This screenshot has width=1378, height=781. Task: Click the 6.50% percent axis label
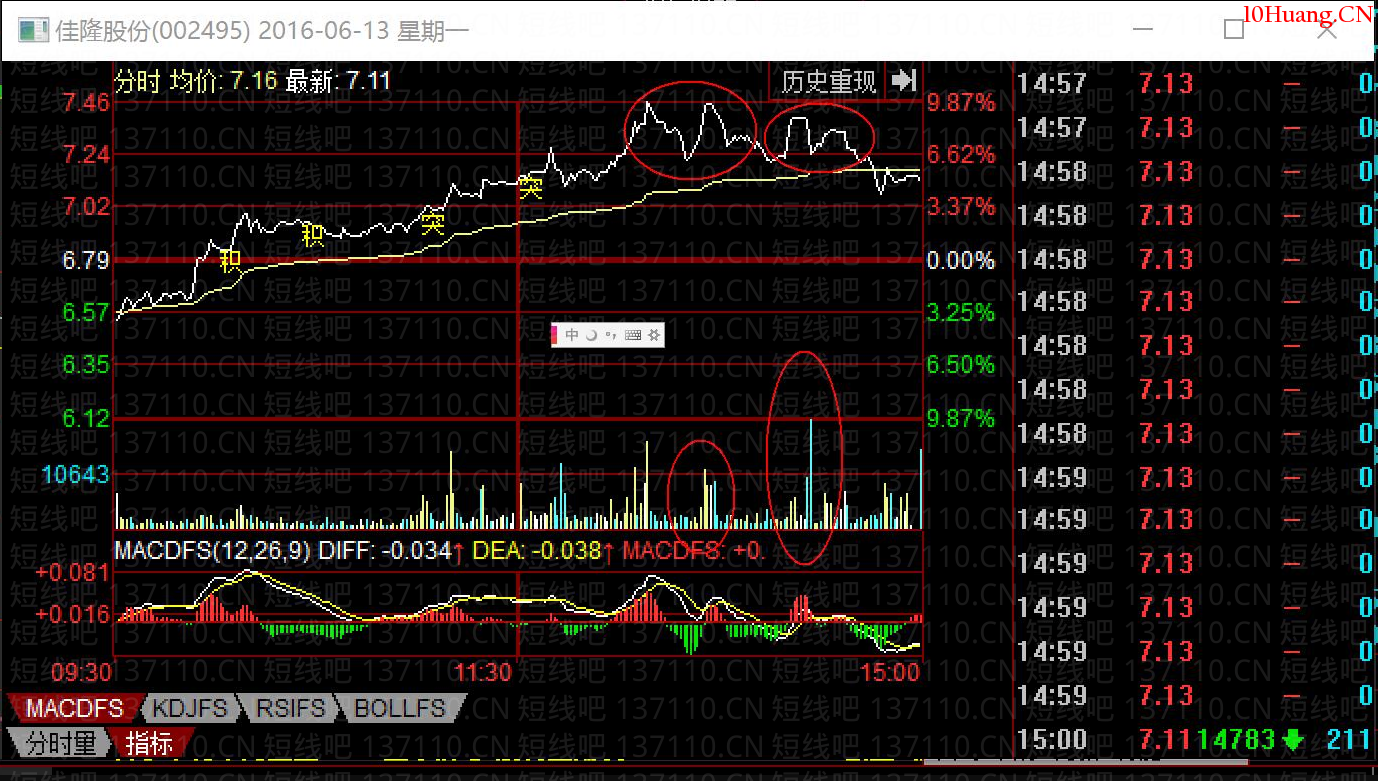(x=961, y=365)
